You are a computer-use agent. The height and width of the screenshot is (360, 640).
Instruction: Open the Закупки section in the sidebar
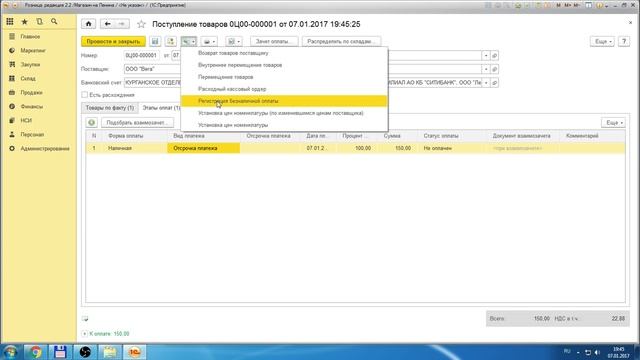(31, 64)
